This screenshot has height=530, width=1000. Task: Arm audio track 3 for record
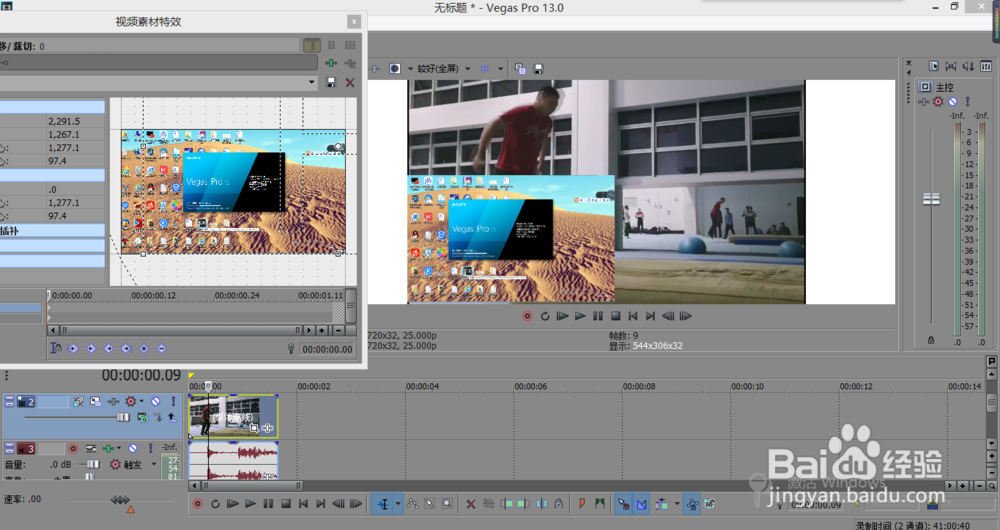73,448
